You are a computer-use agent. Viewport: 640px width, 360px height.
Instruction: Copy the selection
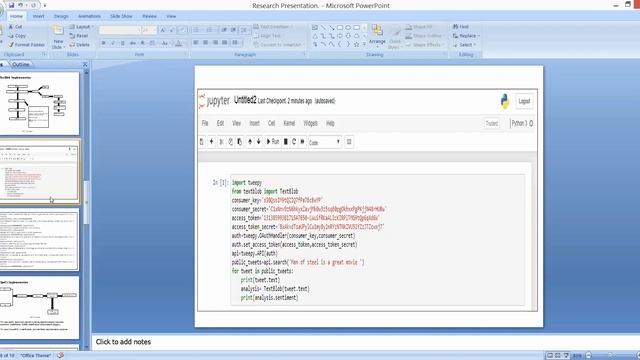(17, 36)
